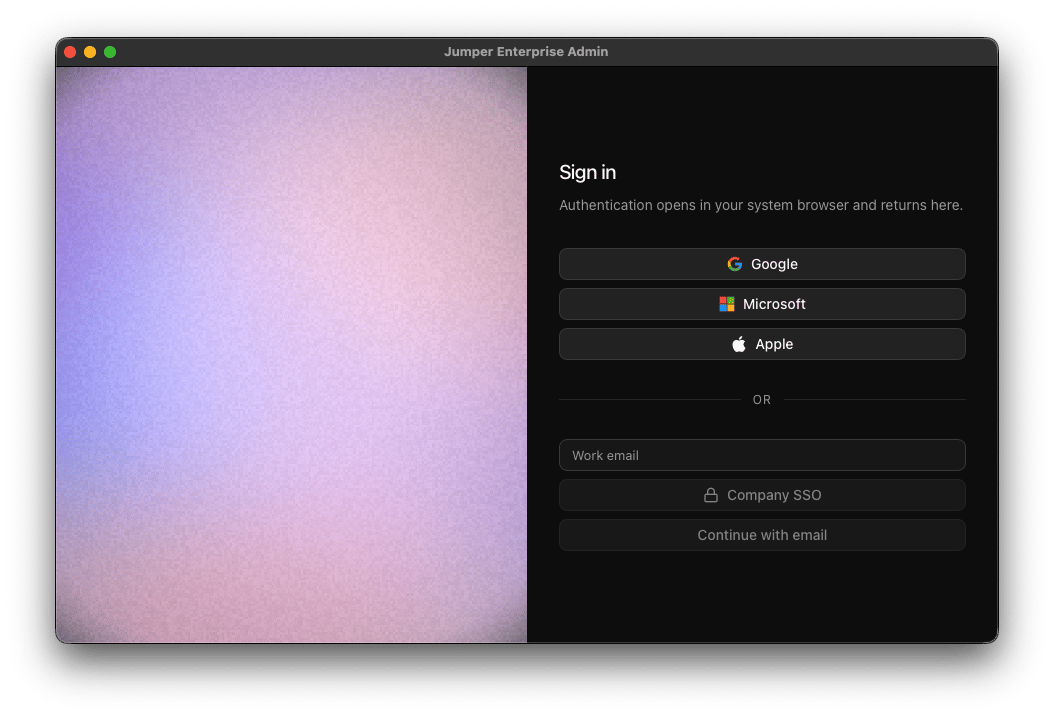The image size is (1054, 717).
Task: Select the Company SSO button
Action: (x=762, y=495)
